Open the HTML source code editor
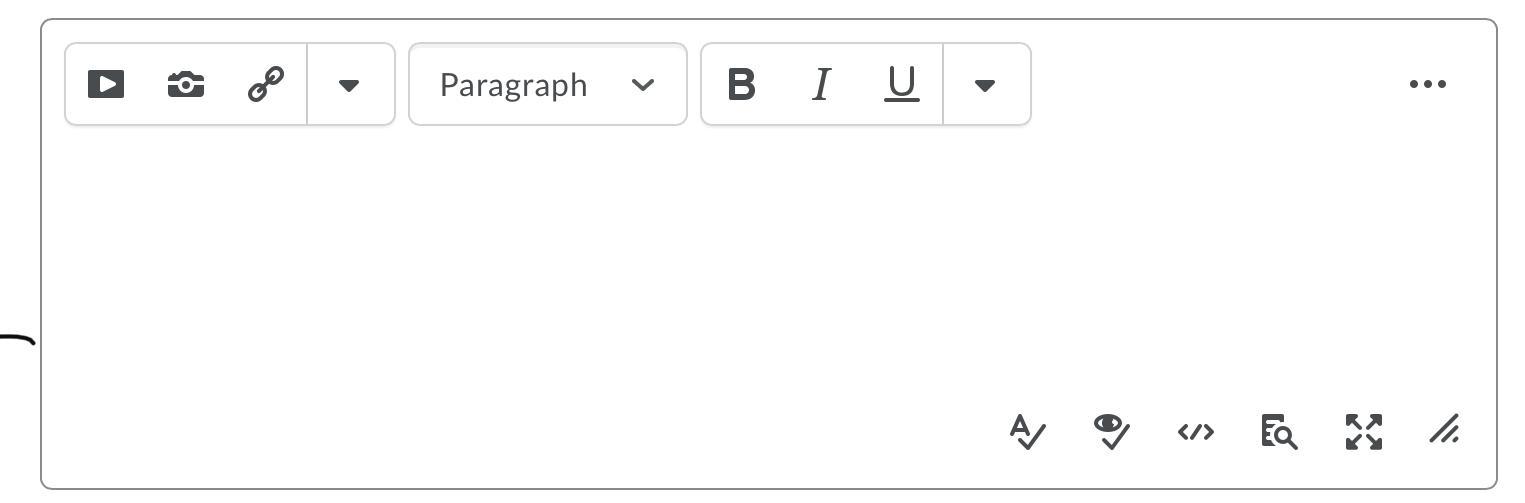The image size is (1525, 503). click(x=1195, y=432)
